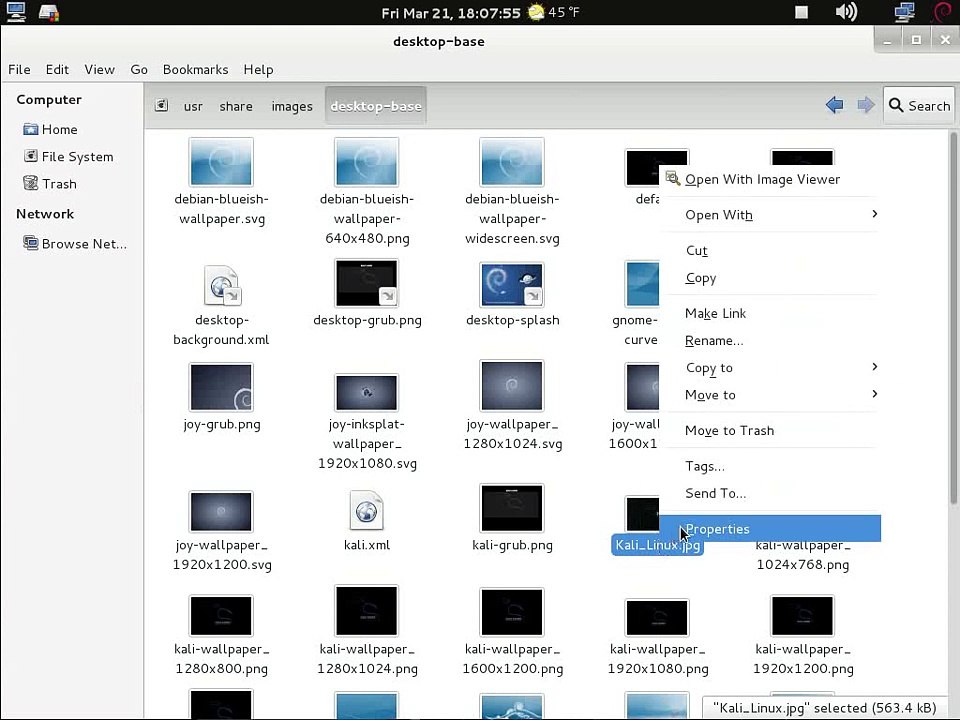Open Browse Network in sidebar
Image resolution: width=960 pixels, height=720 pixels.
[x=75, y=244]
